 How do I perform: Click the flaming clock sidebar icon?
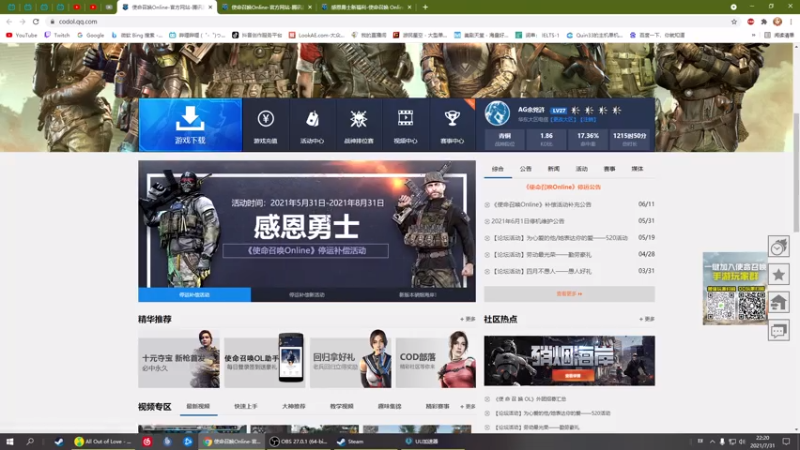pos(779,247)
